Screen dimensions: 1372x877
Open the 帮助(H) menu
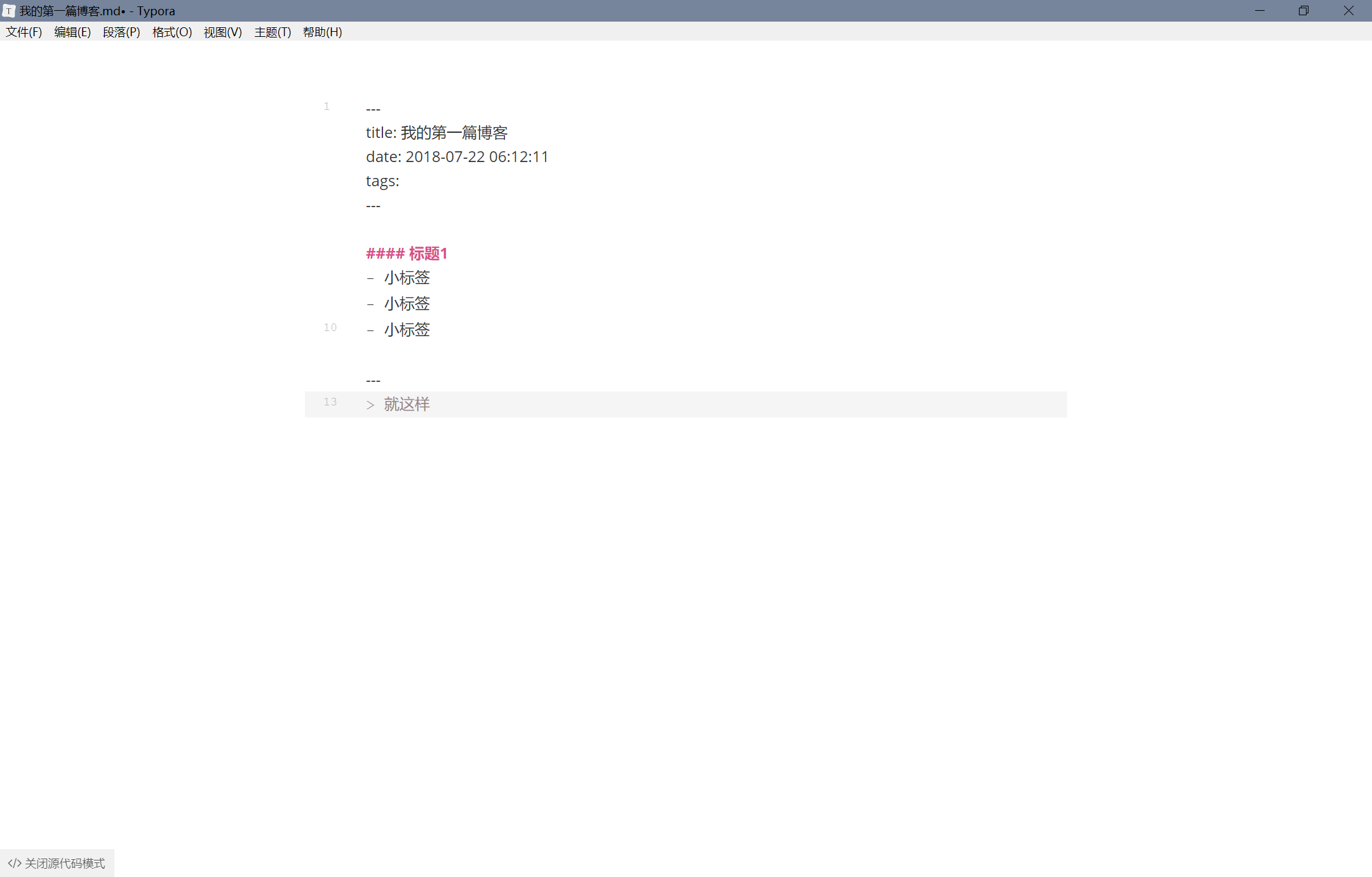click(x=323, y=32)
